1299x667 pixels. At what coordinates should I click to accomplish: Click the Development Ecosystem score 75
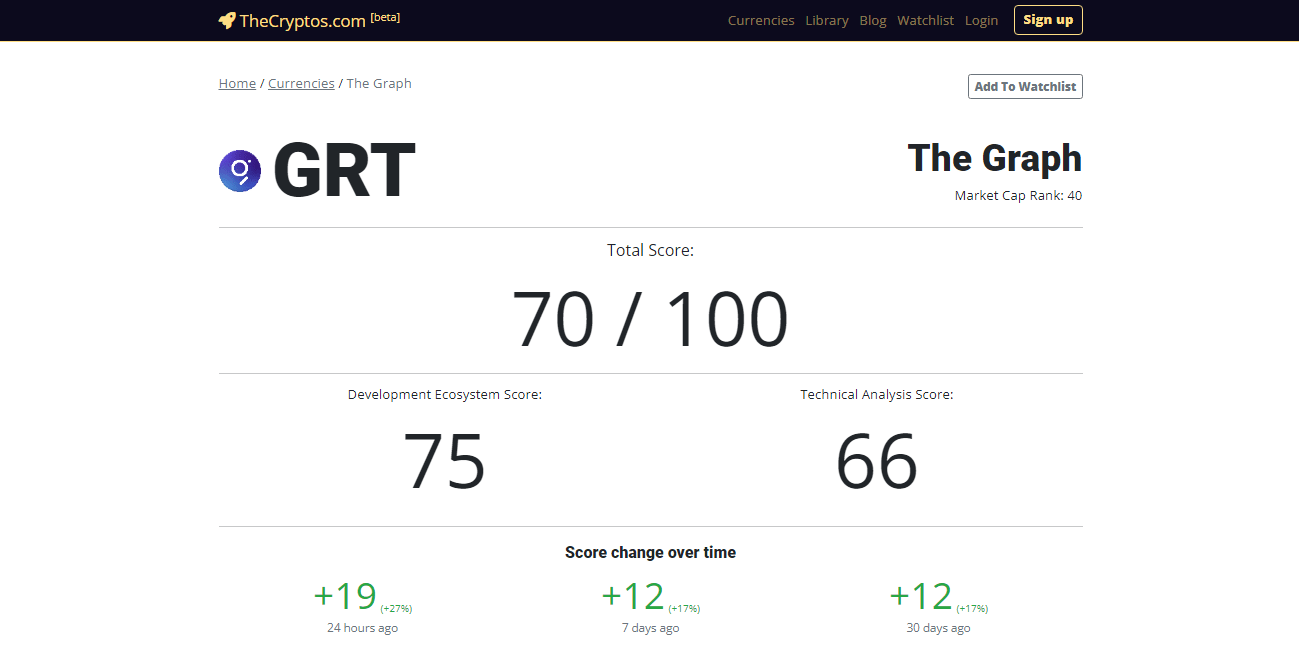444,462
